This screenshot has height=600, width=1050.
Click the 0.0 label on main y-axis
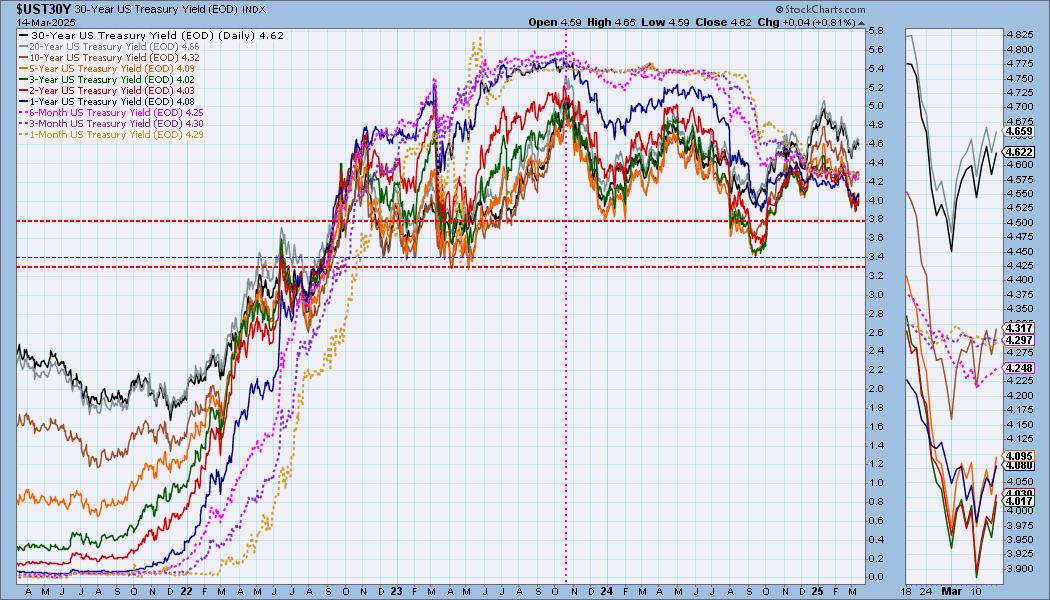point(875,577)
